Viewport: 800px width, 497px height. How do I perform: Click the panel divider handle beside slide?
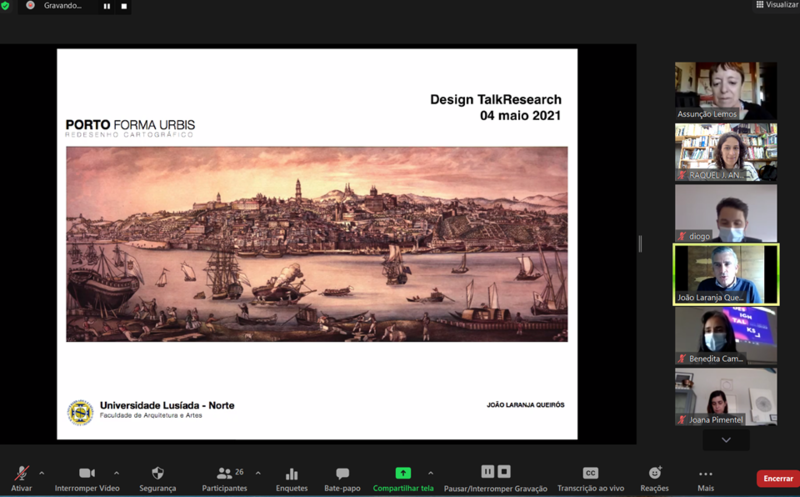pyautogui.click(x=640, y=244)
